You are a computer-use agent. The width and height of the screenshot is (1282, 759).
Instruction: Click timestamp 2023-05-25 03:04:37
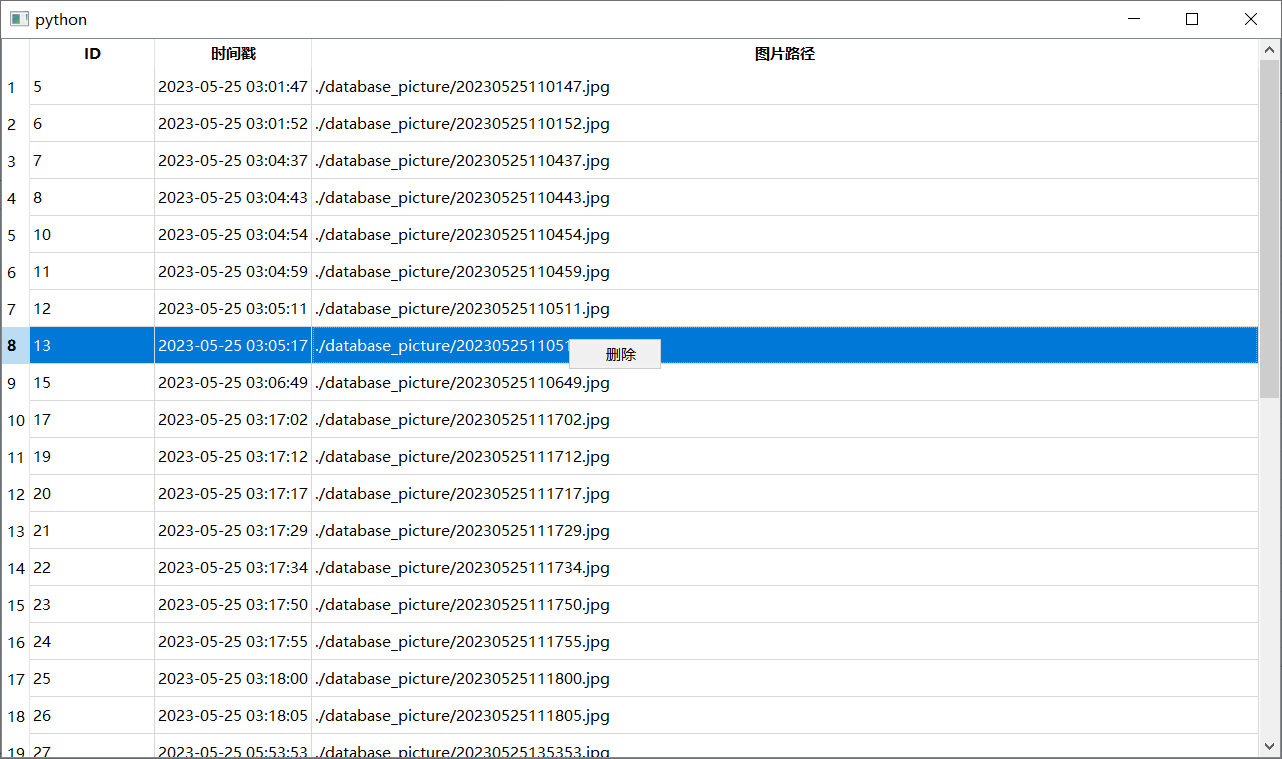[x=233, y=161]
